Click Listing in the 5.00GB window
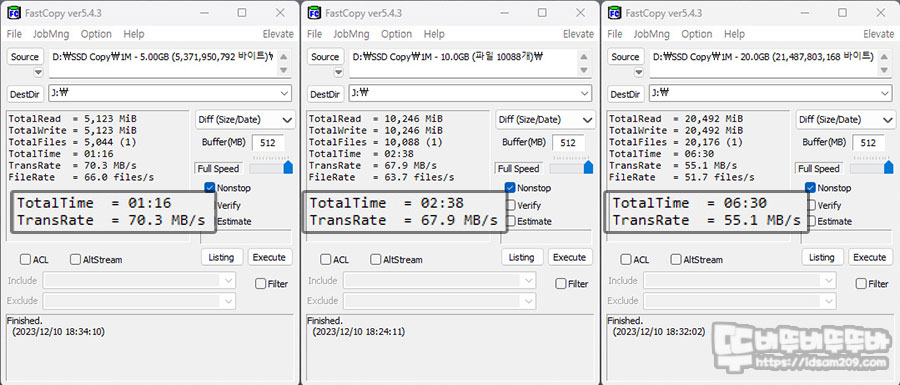The height and width of the screenshot is (385, 900). [222, 257]
